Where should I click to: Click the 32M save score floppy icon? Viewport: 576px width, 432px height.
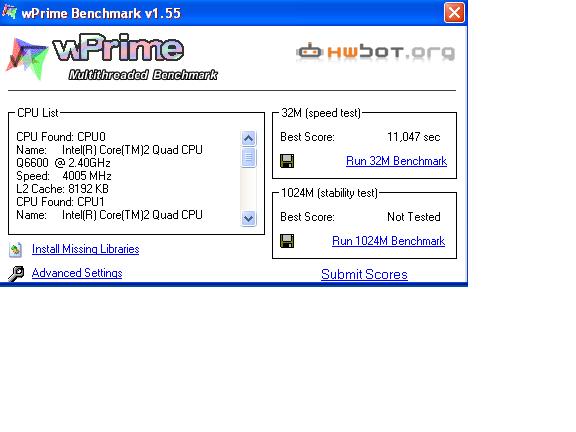pyautogui.click(x=287, y=161)
